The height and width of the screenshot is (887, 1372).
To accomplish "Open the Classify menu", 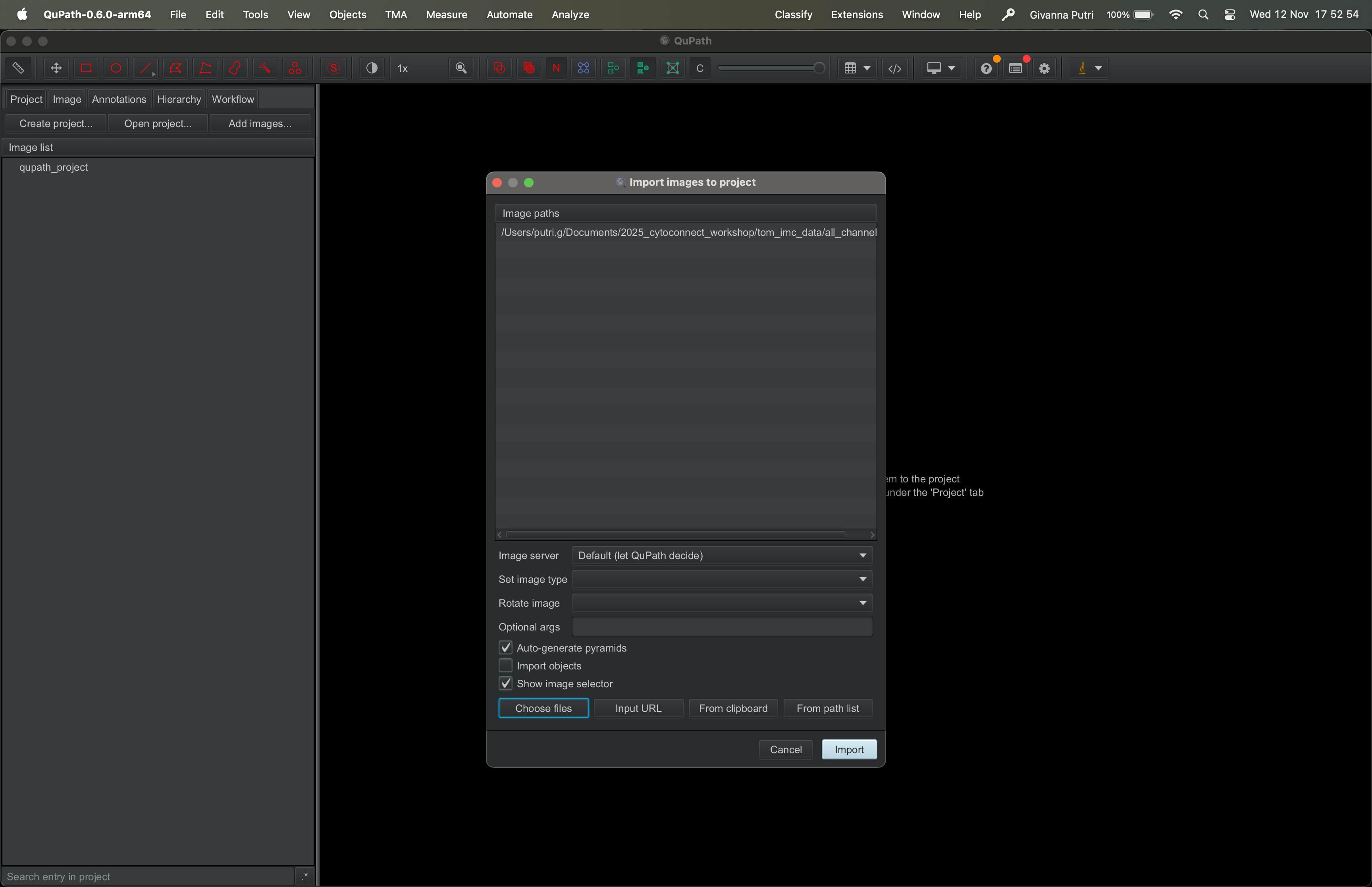I will coord(793,14).
